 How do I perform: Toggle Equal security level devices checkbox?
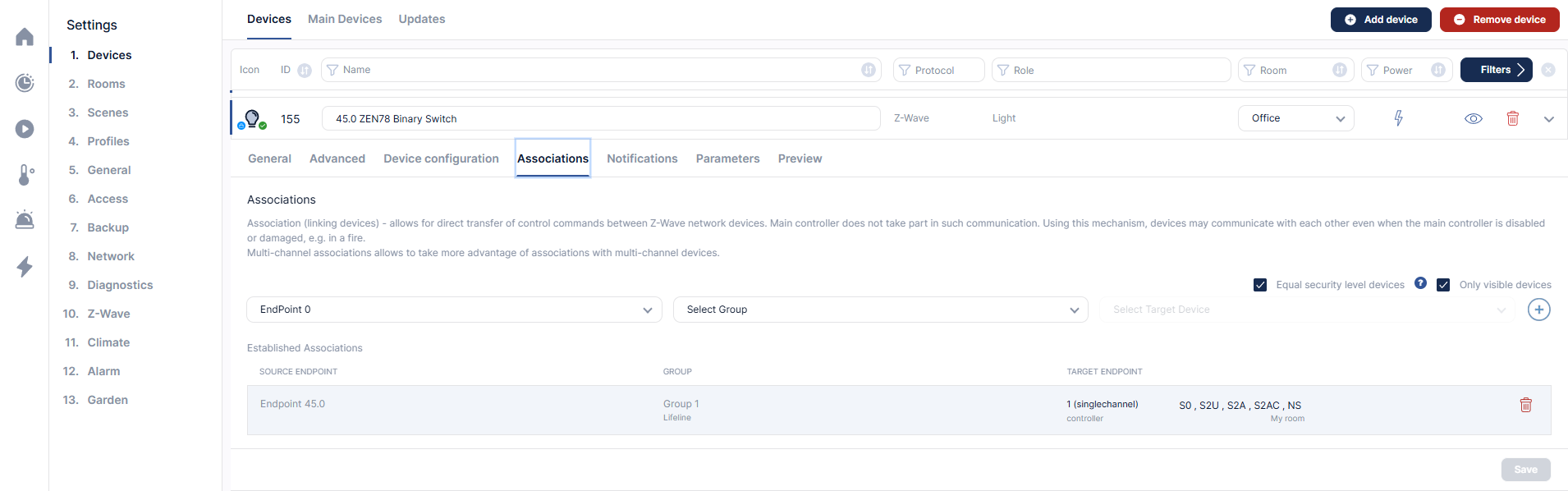coord(1260,285)
